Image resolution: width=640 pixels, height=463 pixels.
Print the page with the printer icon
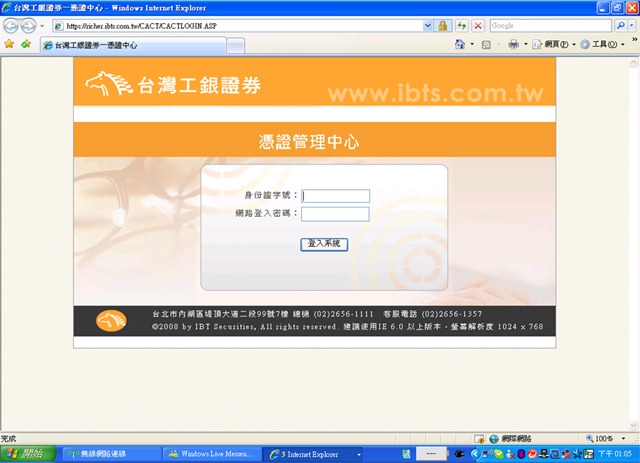point(513,44)
